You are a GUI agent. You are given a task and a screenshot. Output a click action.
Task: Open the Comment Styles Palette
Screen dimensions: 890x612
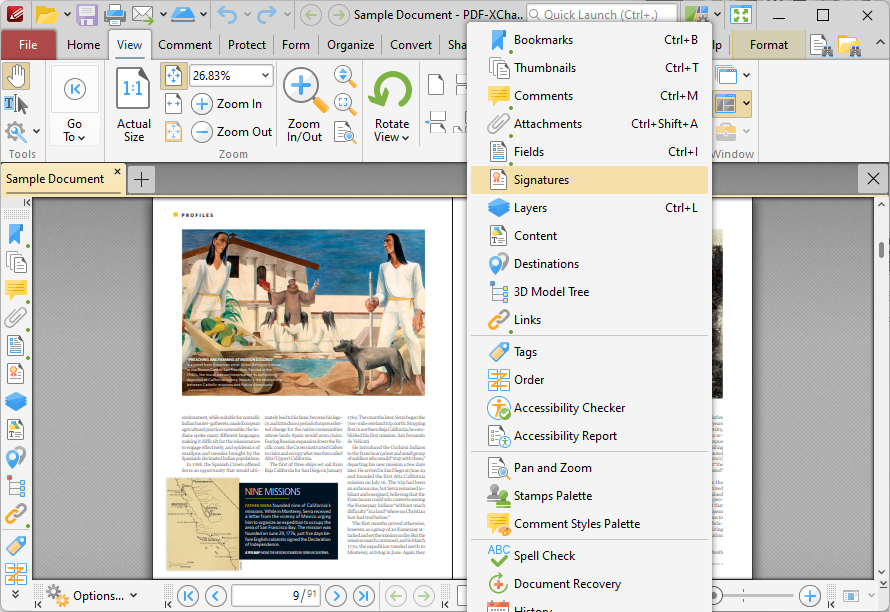[x=589, y=524]
